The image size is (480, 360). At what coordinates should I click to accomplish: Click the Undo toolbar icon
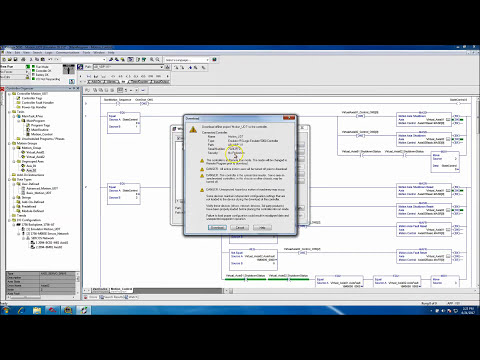(50, 59)
